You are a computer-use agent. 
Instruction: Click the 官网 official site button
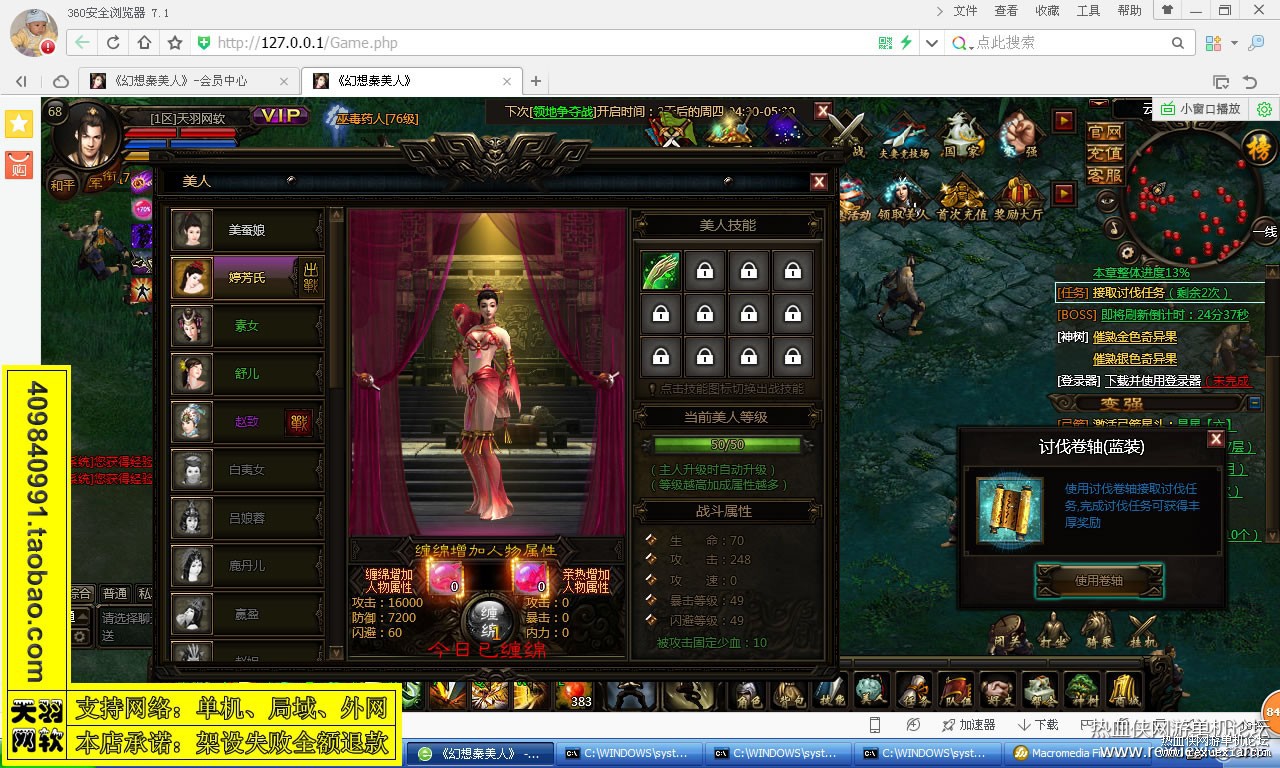click(x=1105, y=132)
